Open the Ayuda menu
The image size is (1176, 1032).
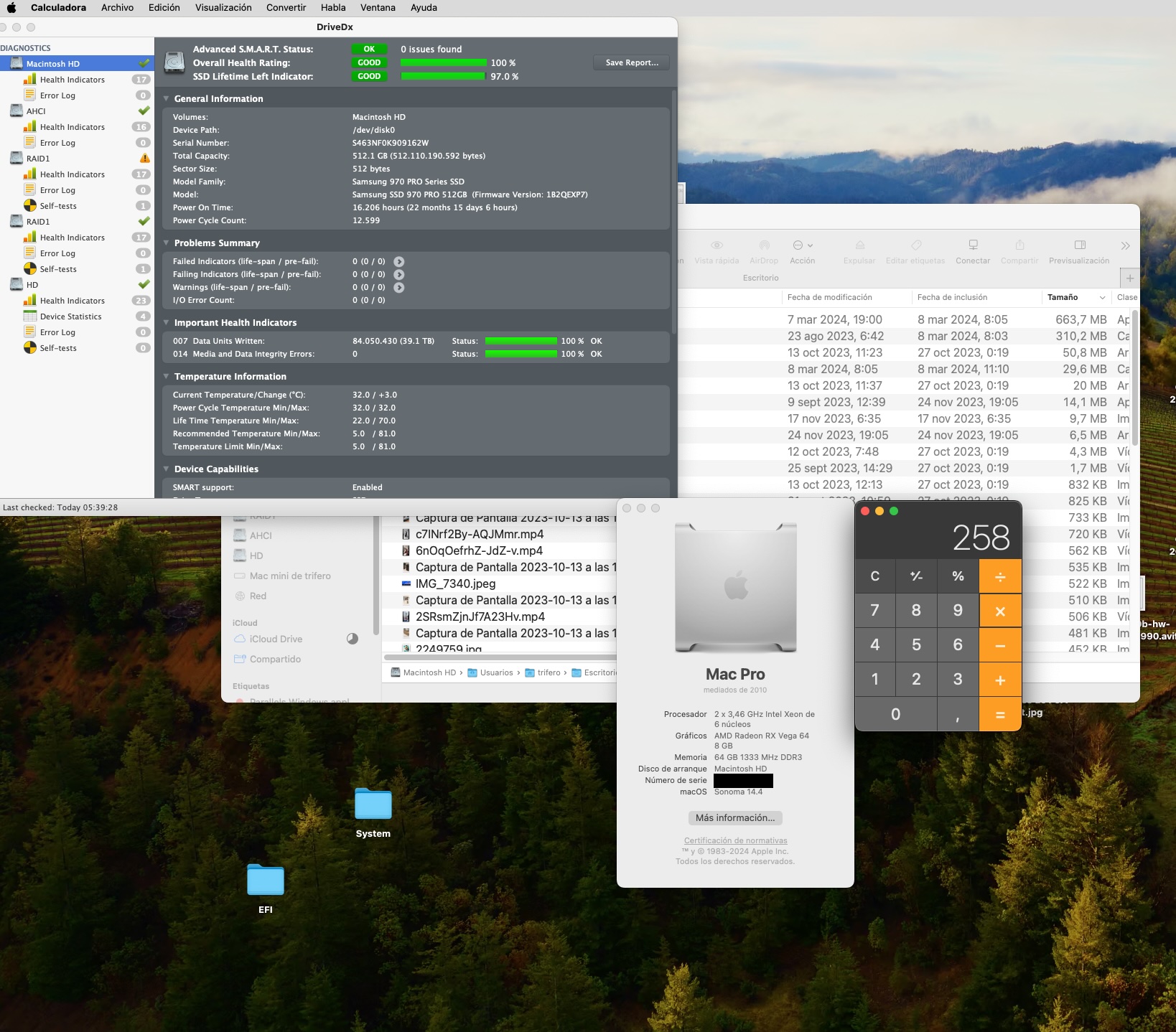(424, 8)
